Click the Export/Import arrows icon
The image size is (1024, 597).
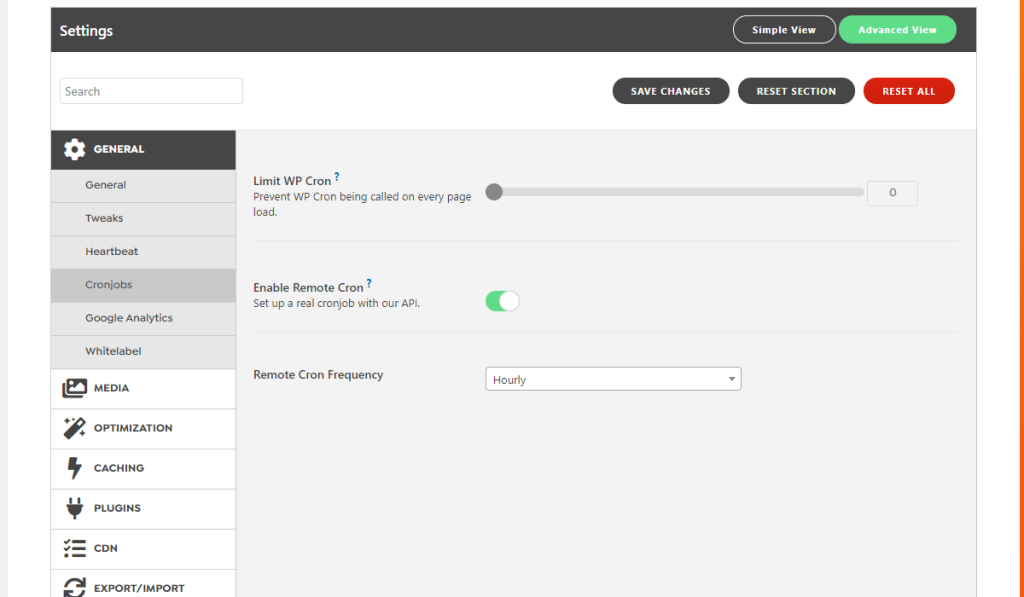coord(74,587)
